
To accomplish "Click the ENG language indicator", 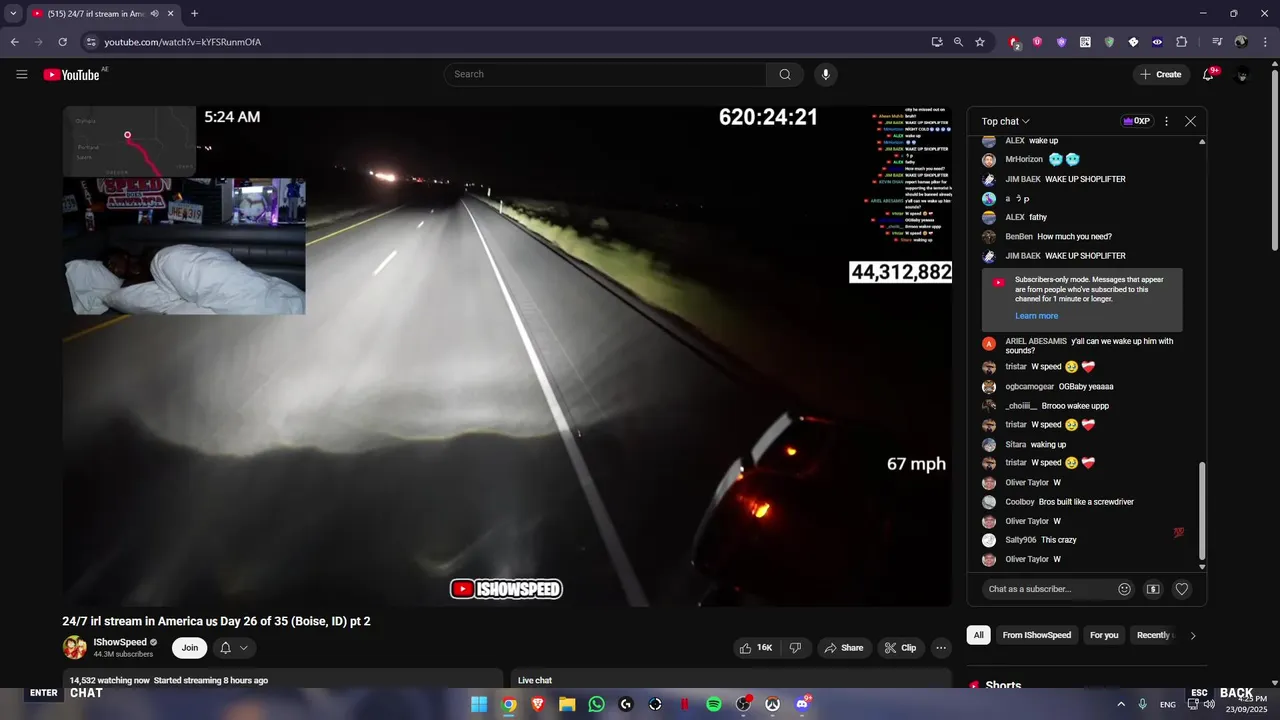I will click(1168, 704).
